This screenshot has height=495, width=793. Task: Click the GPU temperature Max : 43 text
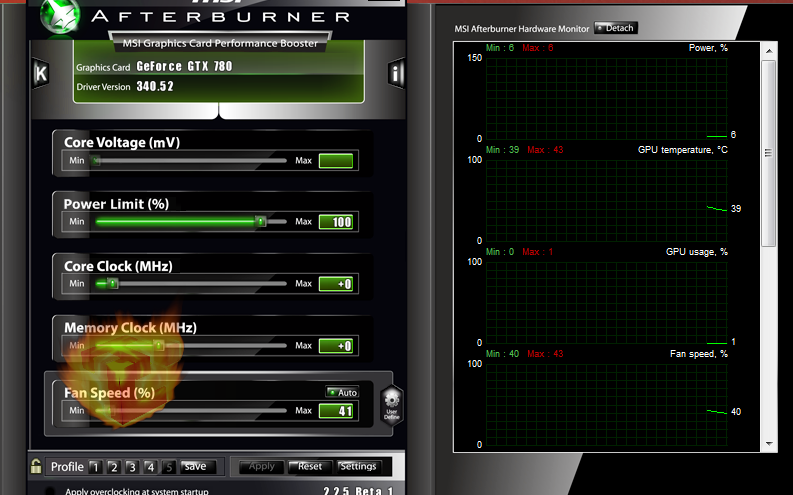click(x=545, y=150)
